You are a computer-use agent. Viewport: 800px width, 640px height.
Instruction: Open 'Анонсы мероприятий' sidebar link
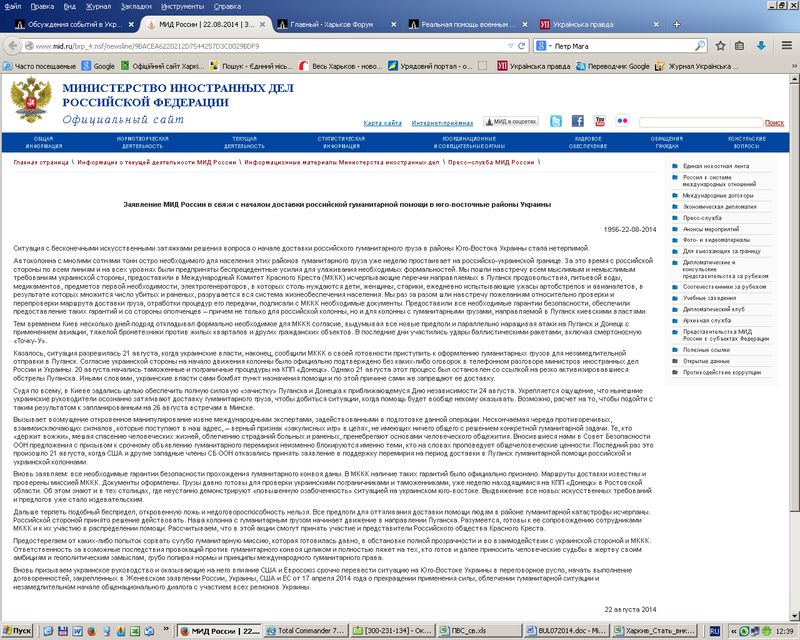(x=711, y=229)
